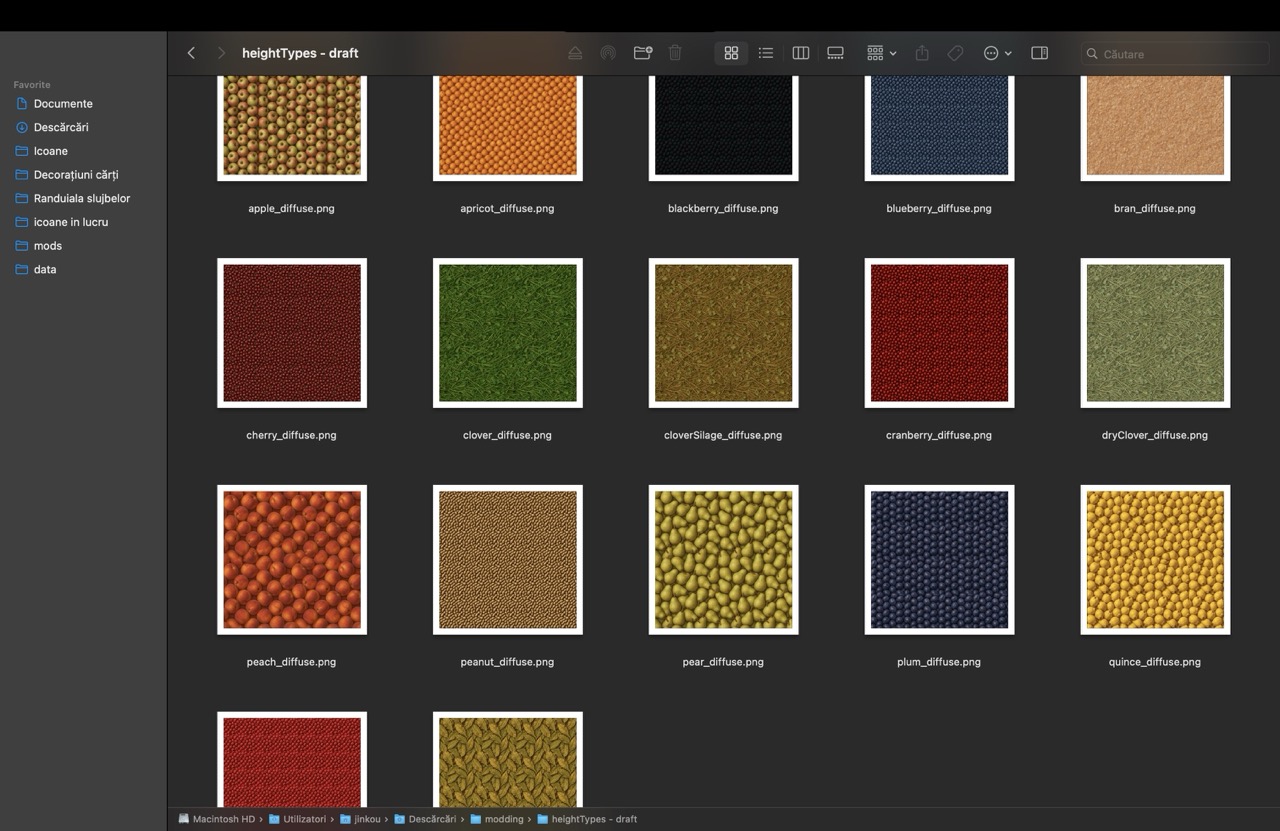Open AirDrop from the toolbar
Screen dimensions: 1280x831
[x=607, y=53]
